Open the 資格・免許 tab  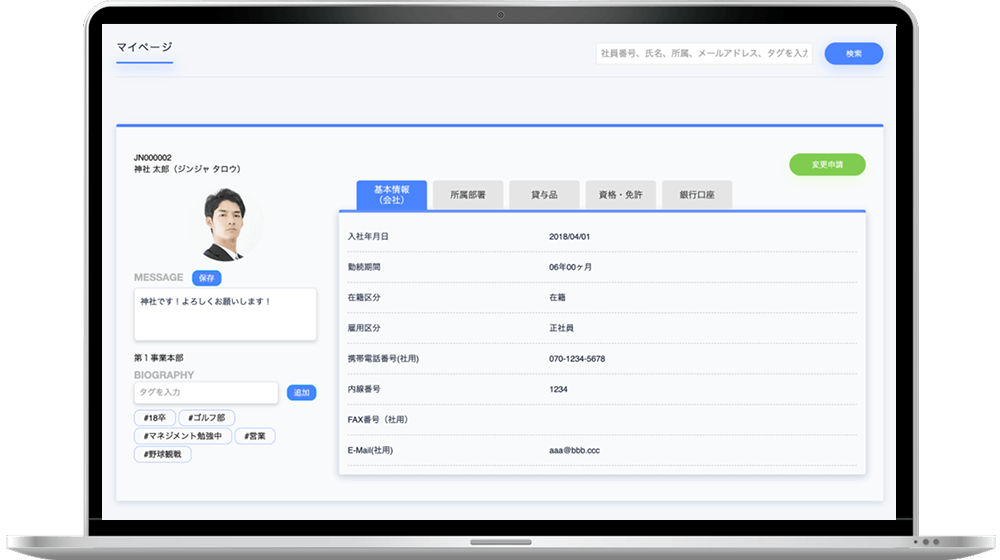click(620, 195)
